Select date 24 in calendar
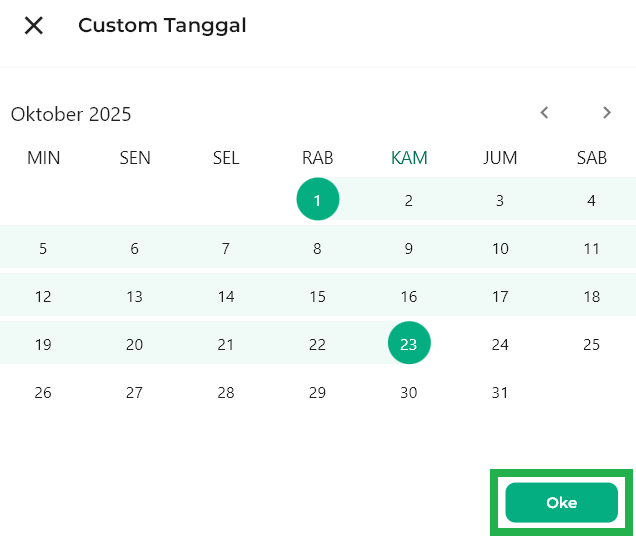 (x=500, y=344)
